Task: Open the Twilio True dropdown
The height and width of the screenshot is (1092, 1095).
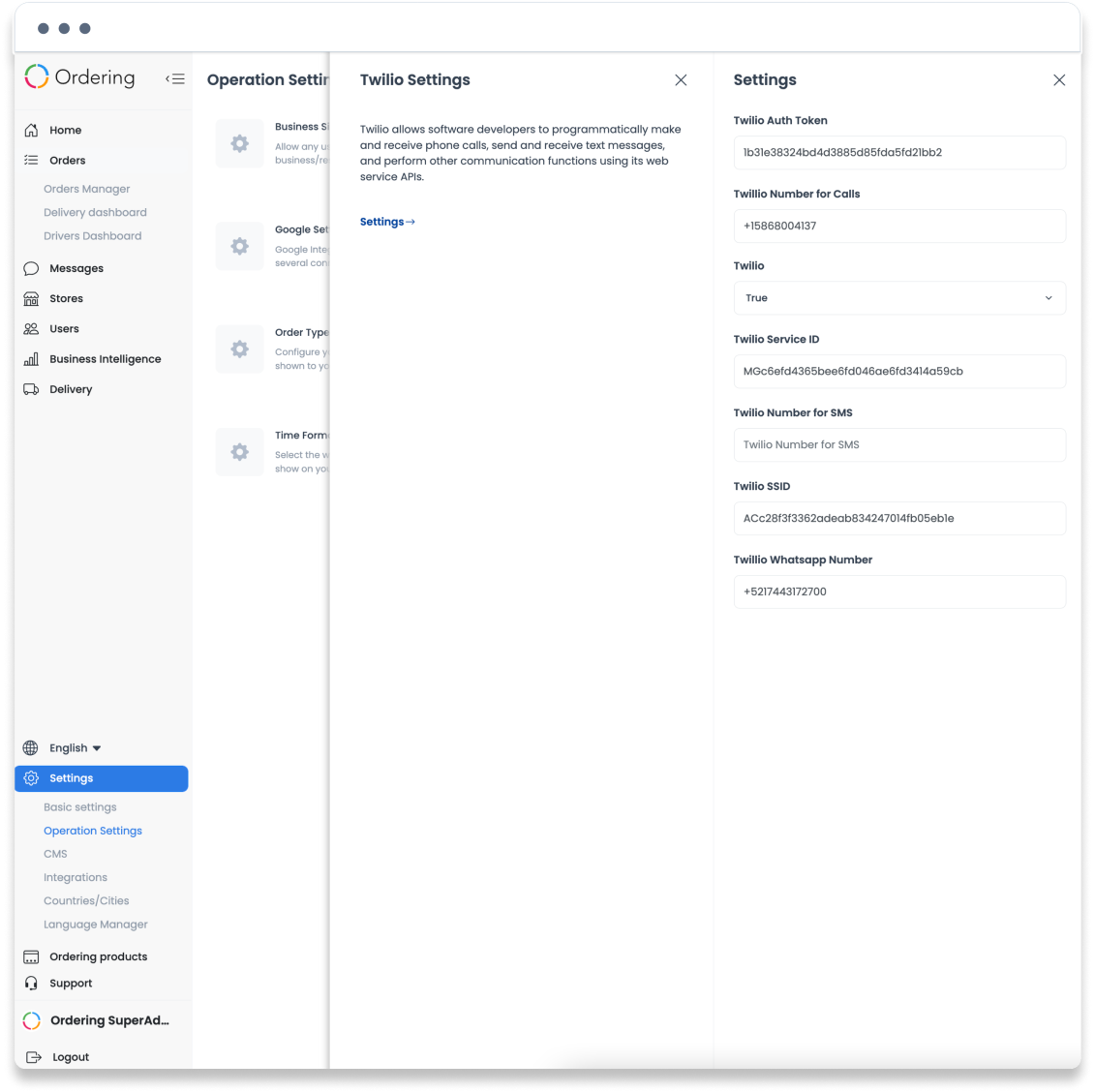Action: [899, 298]
